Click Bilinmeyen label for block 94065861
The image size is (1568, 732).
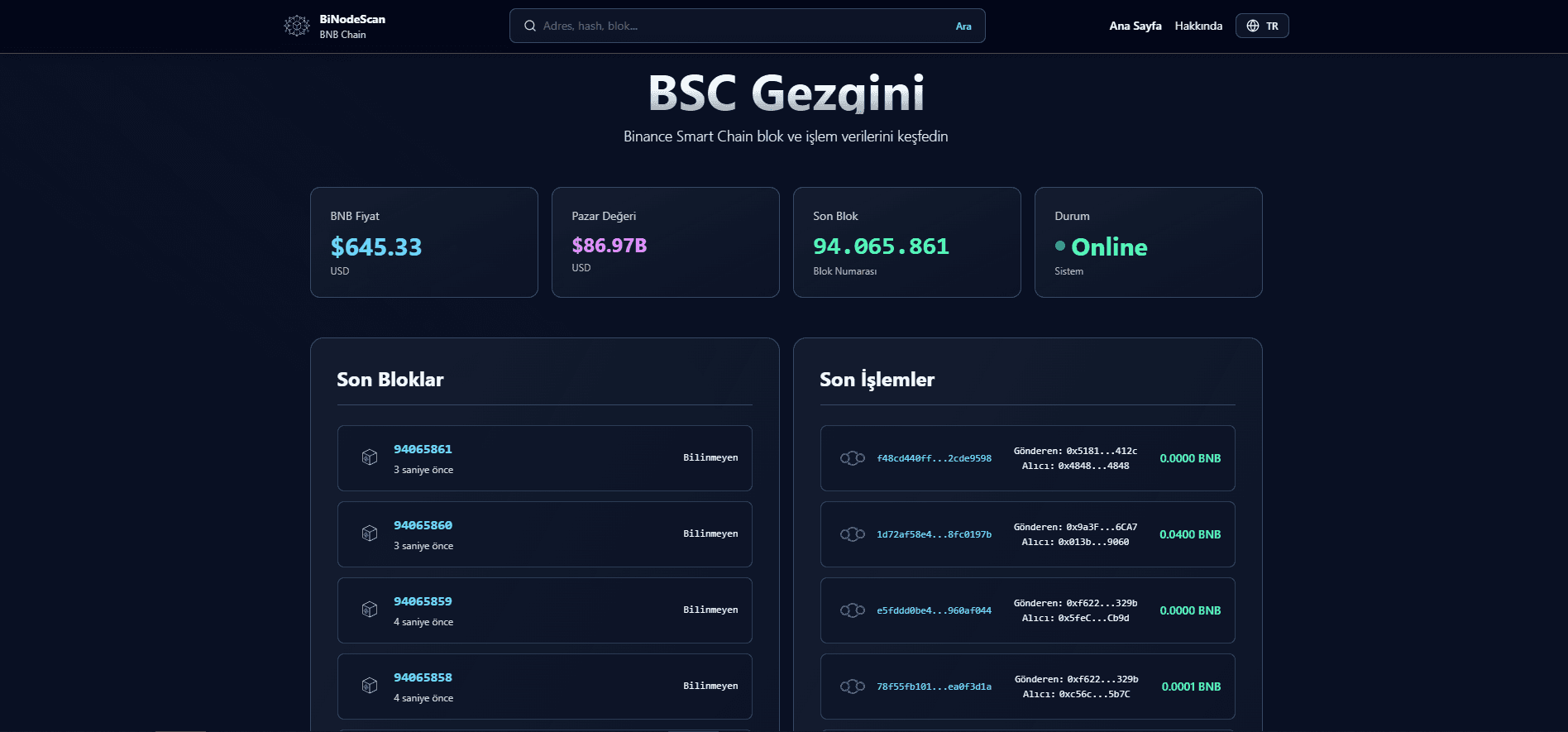pos(710,457)
